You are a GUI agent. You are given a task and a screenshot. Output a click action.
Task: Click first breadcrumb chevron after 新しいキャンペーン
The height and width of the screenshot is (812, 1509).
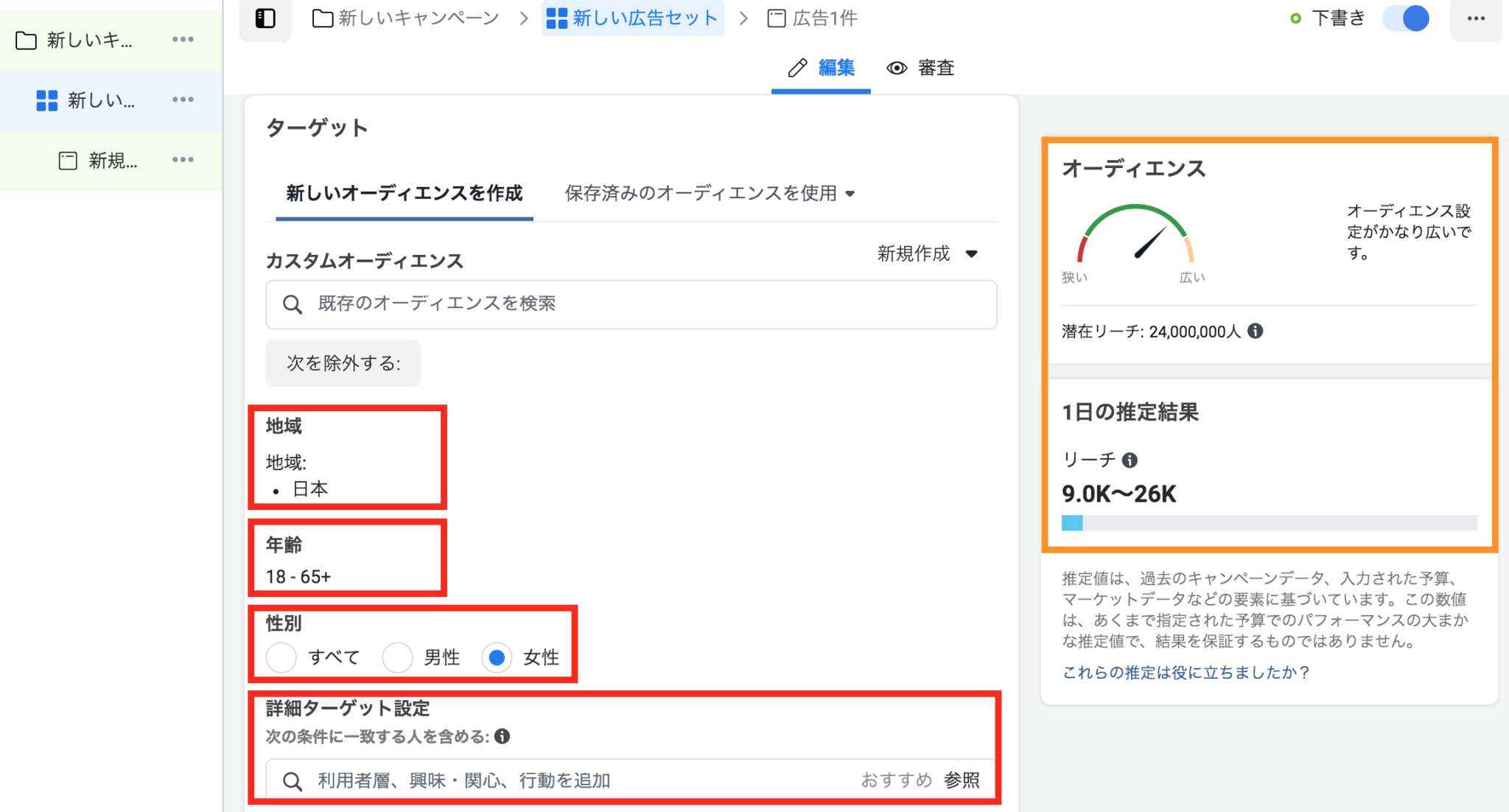pyautogui.click(x=524, y=18)
